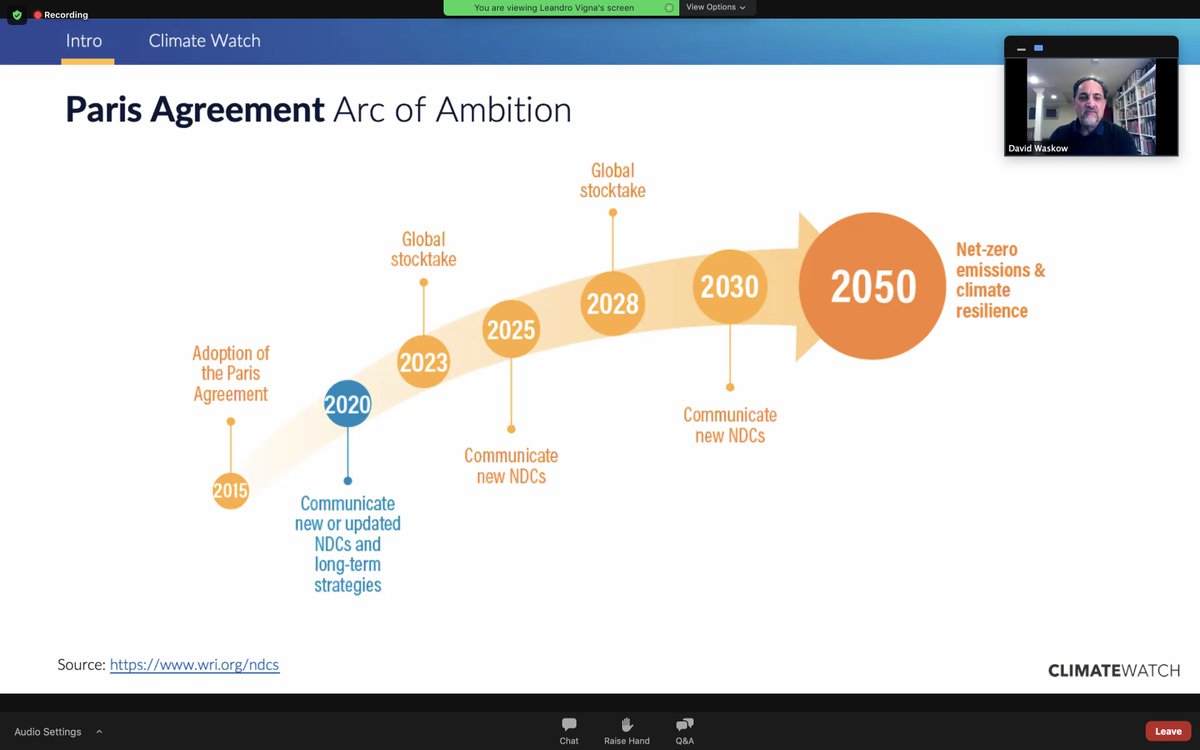
Task: Click the CLIMATEWATCH logo
Action: click(x=1114, y=670)
